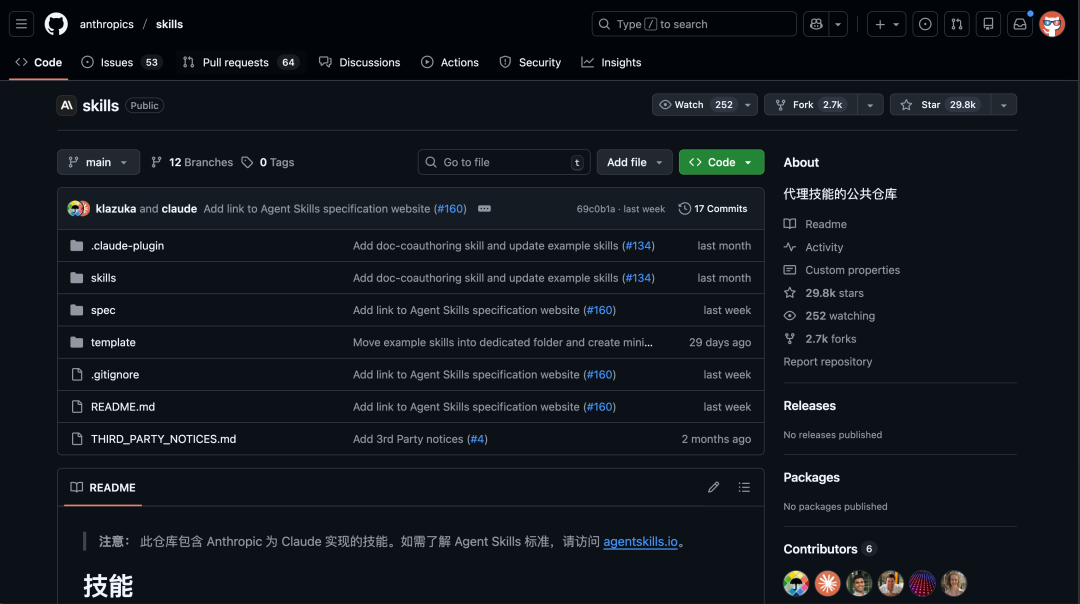Screen dimensions: 1080x604
Task: Open the create new plus menu
Action: pyautogui.click(x=886, y=24)
